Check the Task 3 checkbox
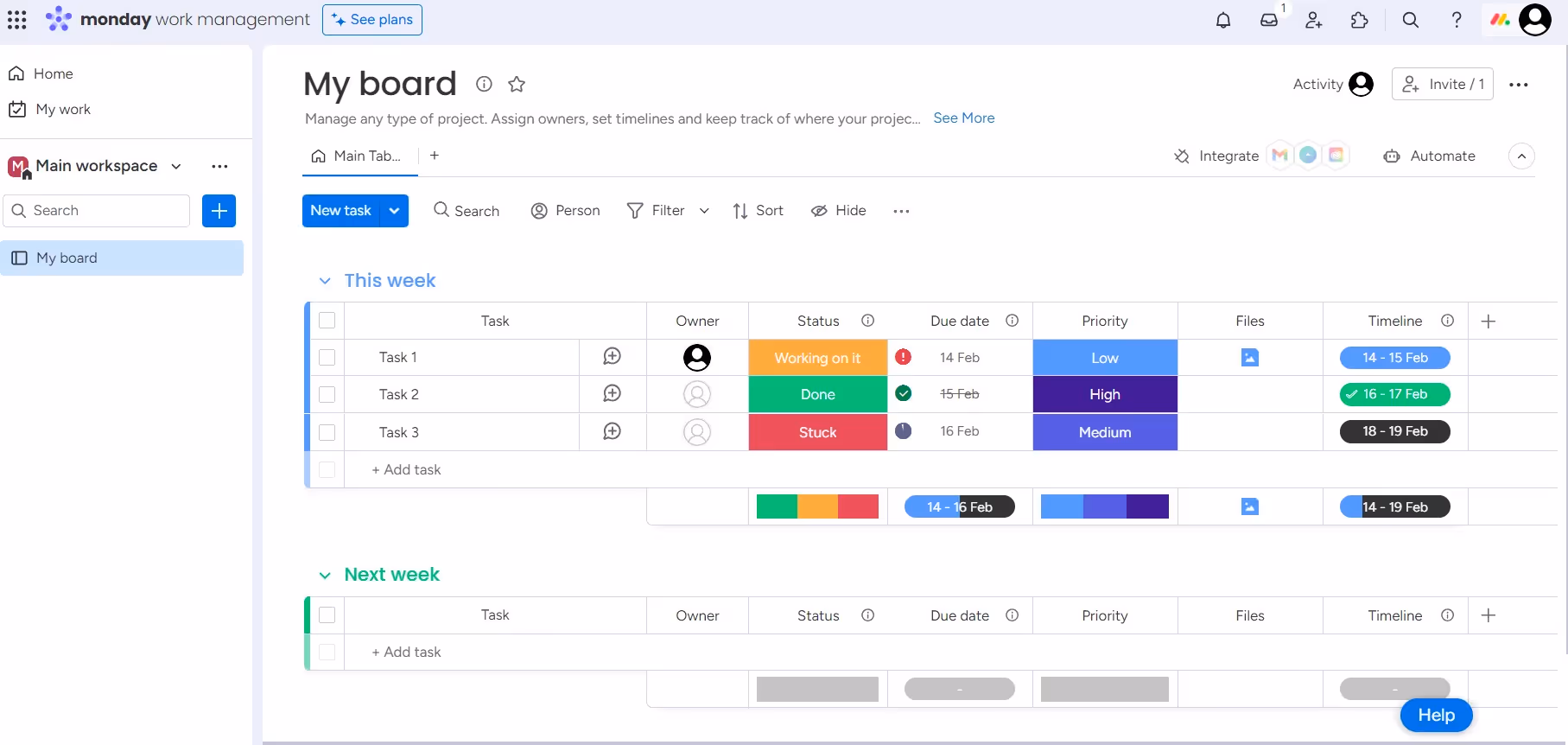1568x745 pixels. click(x=327, y=432)
